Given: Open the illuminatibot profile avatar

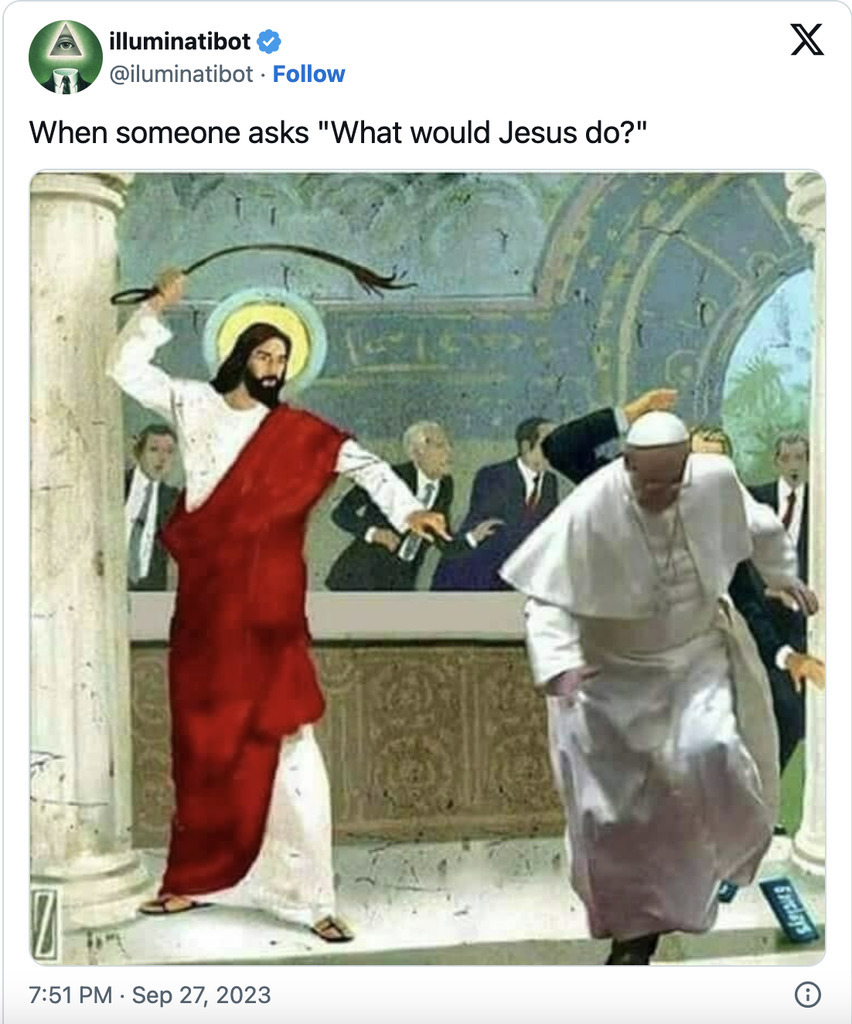Looking at the screenshot, I should coord(65,57).
